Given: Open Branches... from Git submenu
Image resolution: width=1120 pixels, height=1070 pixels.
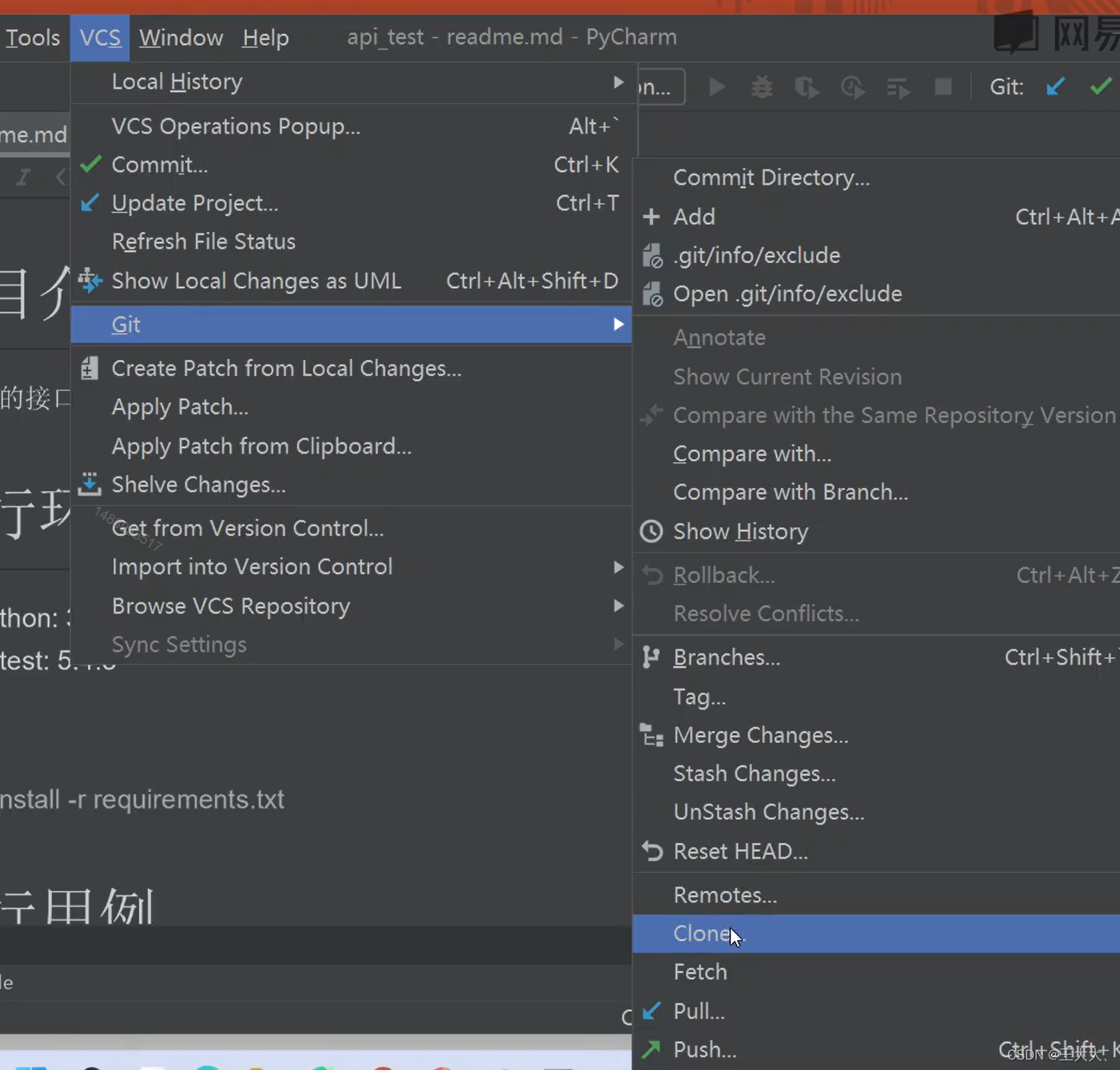Looking at the screenshot, I should pyautogui.click(x=876, y=657).
